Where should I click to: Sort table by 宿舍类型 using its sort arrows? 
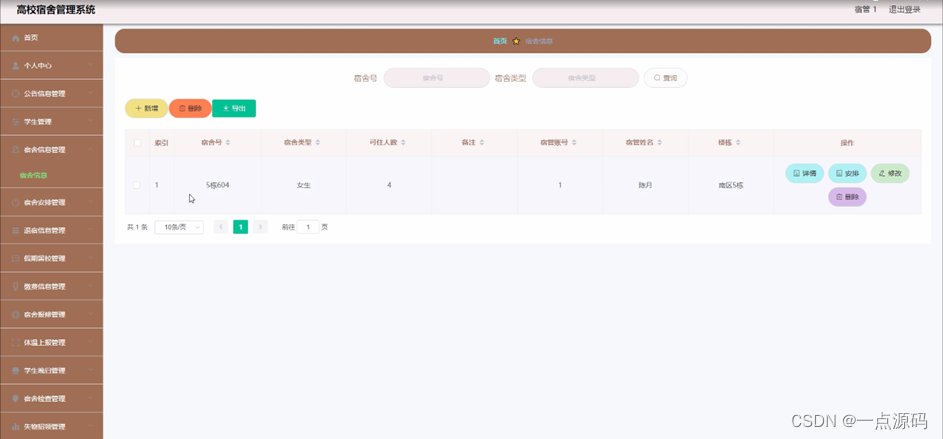(318, 143)
